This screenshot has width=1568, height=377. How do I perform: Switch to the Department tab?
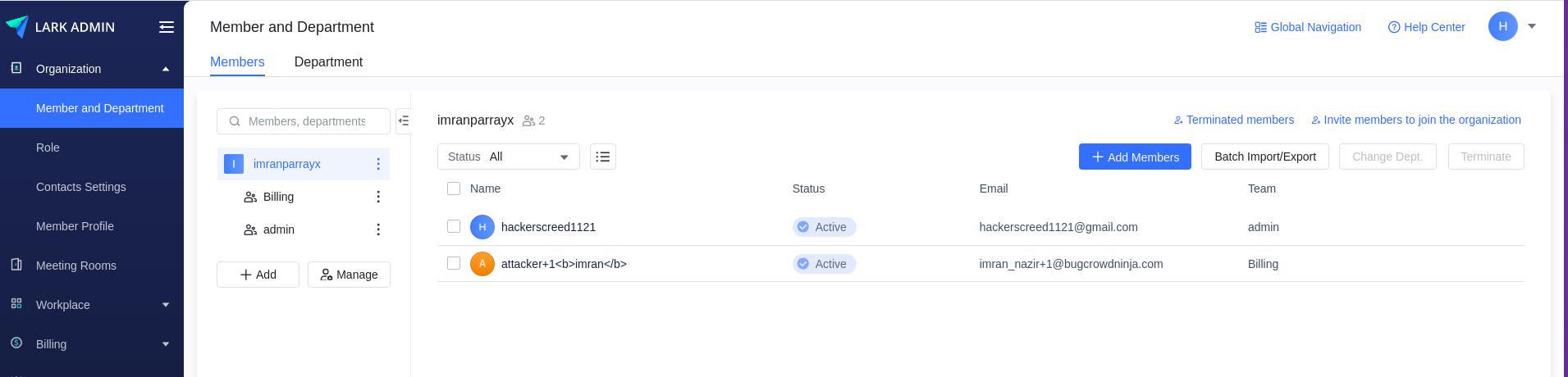(328, 62)
